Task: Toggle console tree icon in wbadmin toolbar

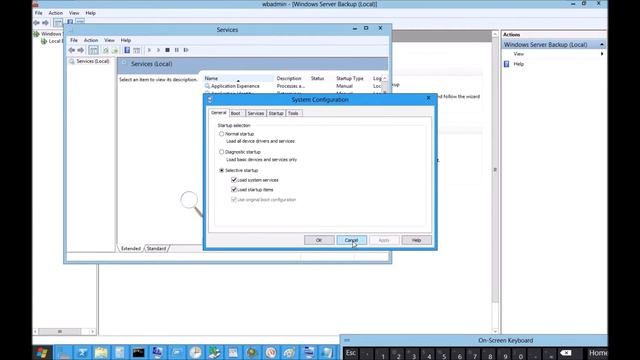Action: (58, 23)
